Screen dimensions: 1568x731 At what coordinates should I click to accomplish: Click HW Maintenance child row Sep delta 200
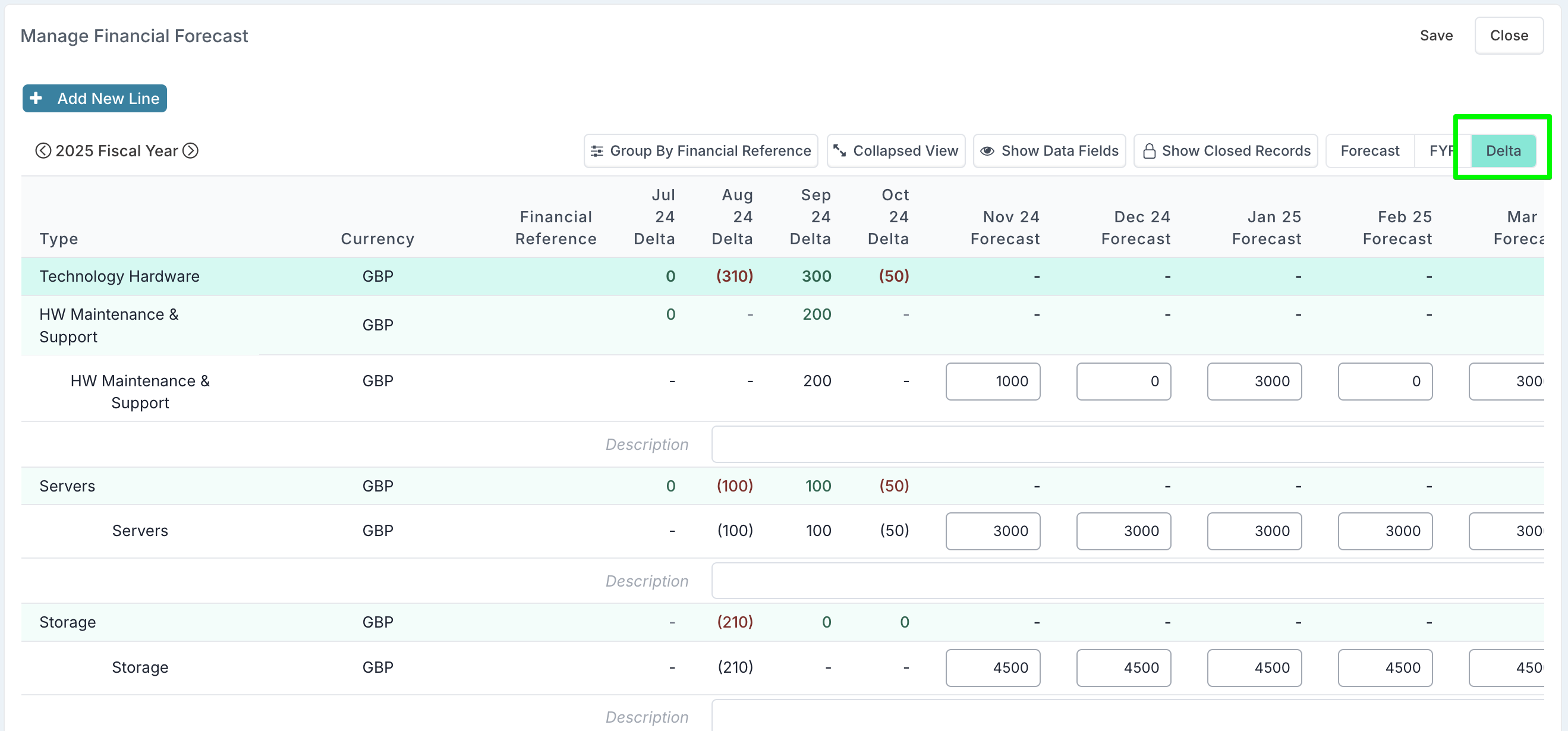click(x=817, y=381)
